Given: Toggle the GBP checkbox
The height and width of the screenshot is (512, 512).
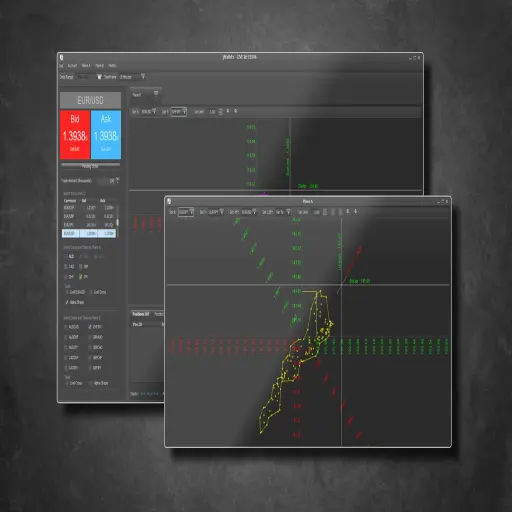Looking at the screenshot, I should pyautogui.click(x=81, y=267).
